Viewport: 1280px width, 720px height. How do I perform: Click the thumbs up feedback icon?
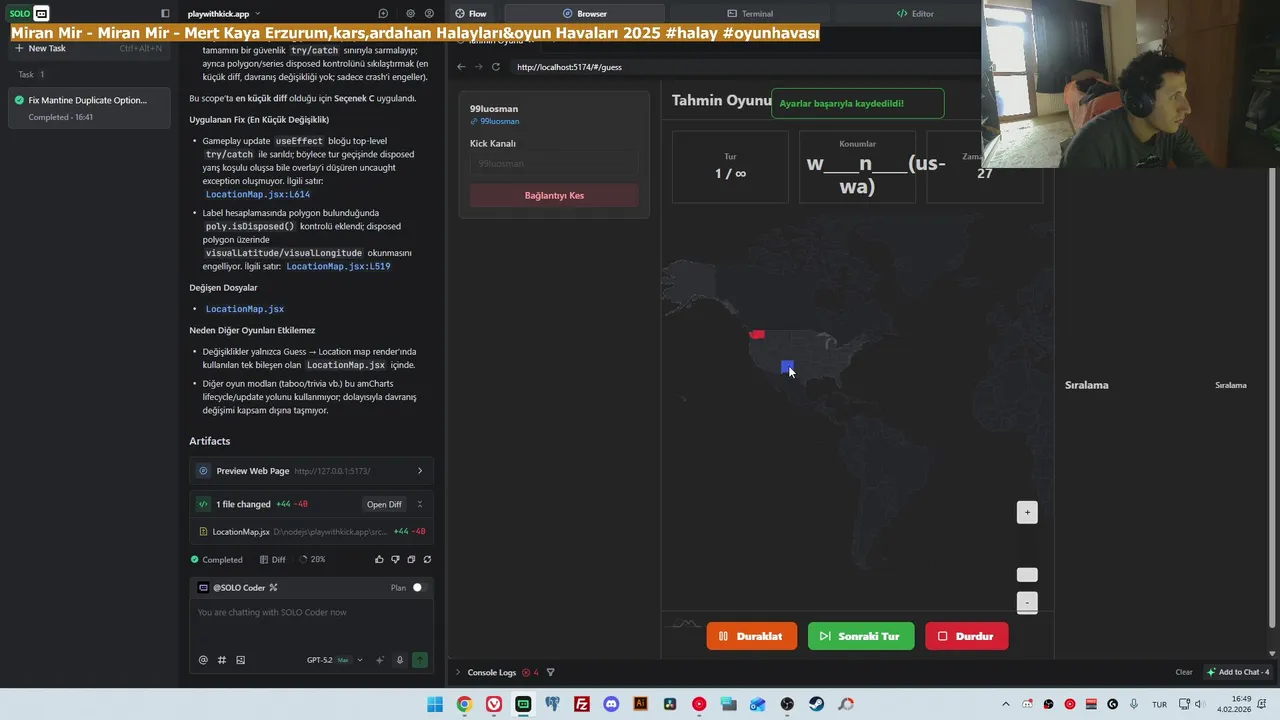379,560
